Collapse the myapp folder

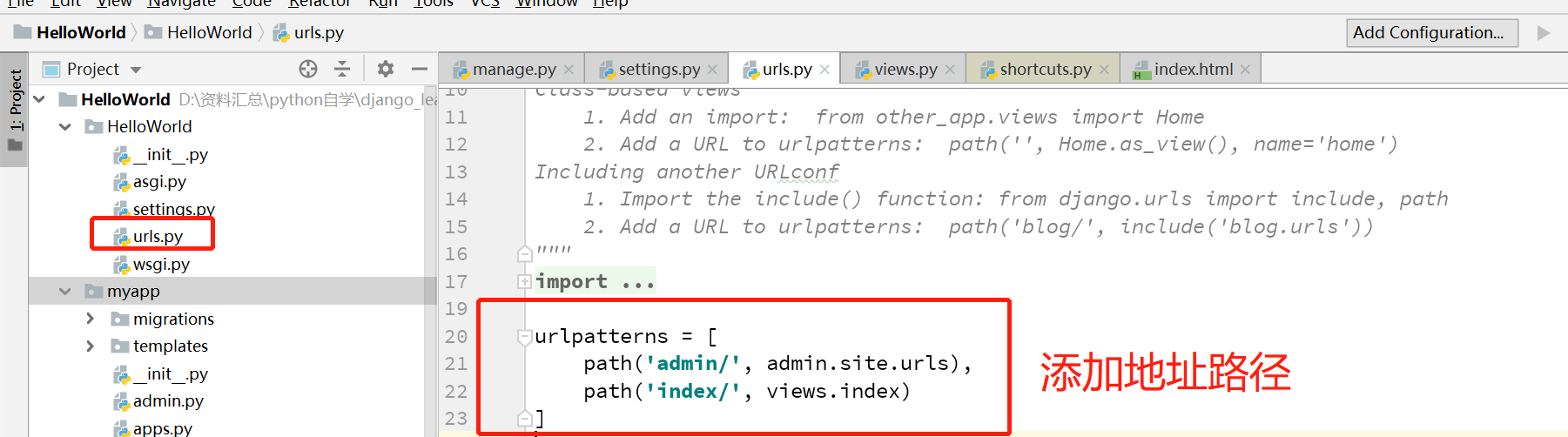(65, 292)
